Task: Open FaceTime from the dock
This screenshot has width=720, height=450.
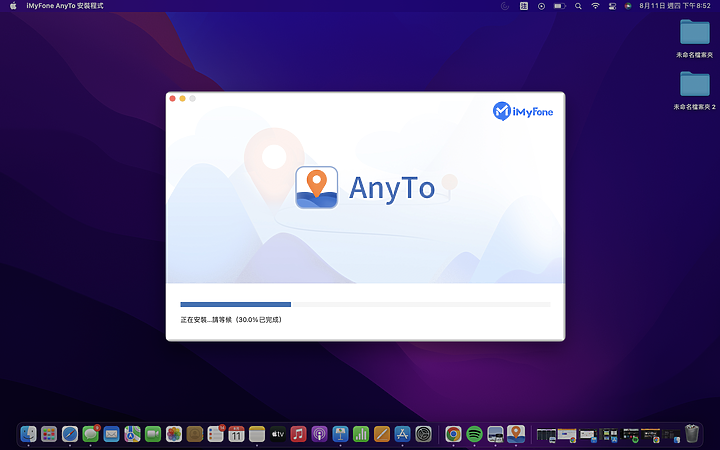Action: tap(153, 433)
